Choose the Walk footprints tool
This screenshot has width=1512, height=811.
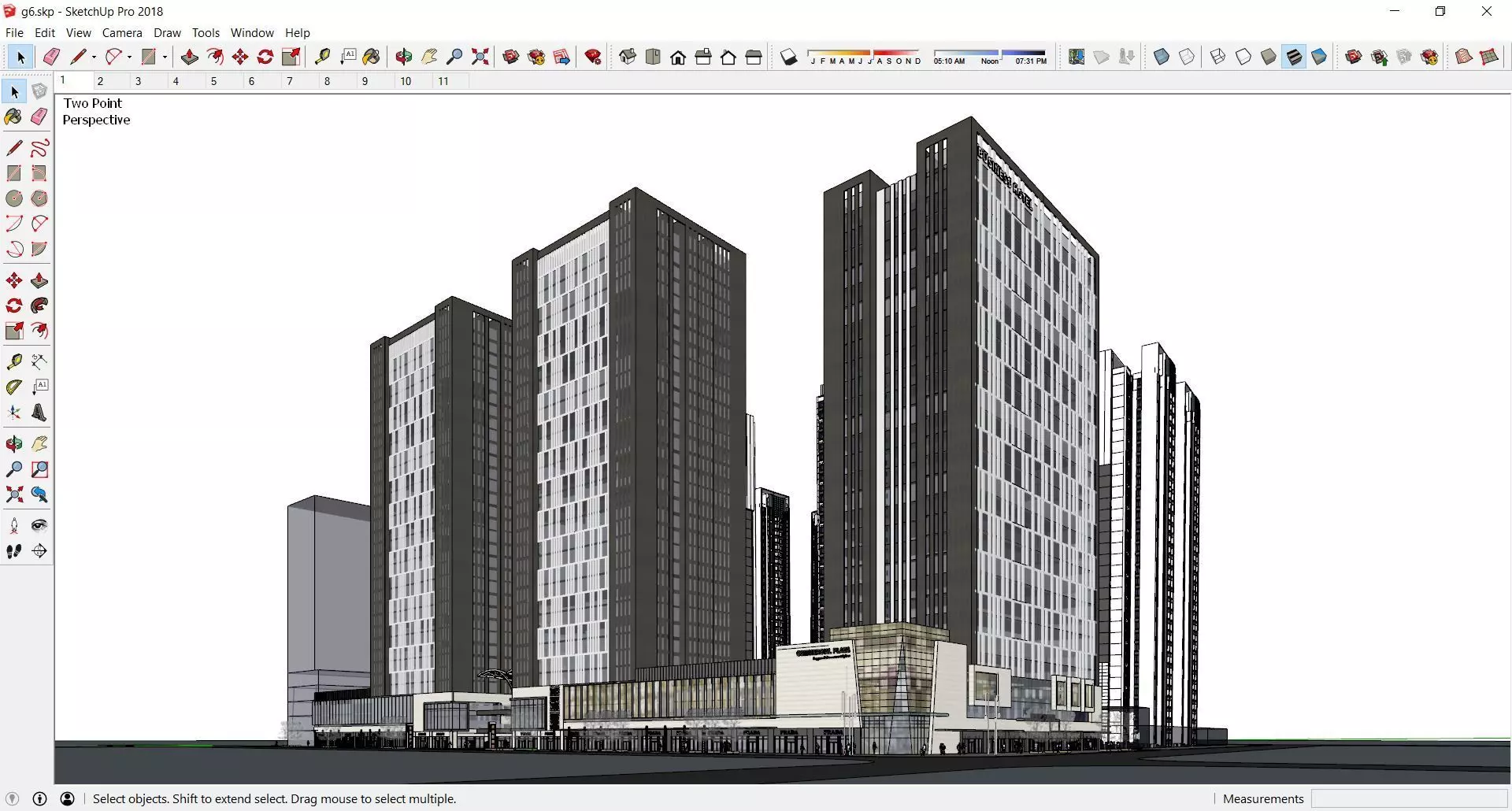coord(13,551)
